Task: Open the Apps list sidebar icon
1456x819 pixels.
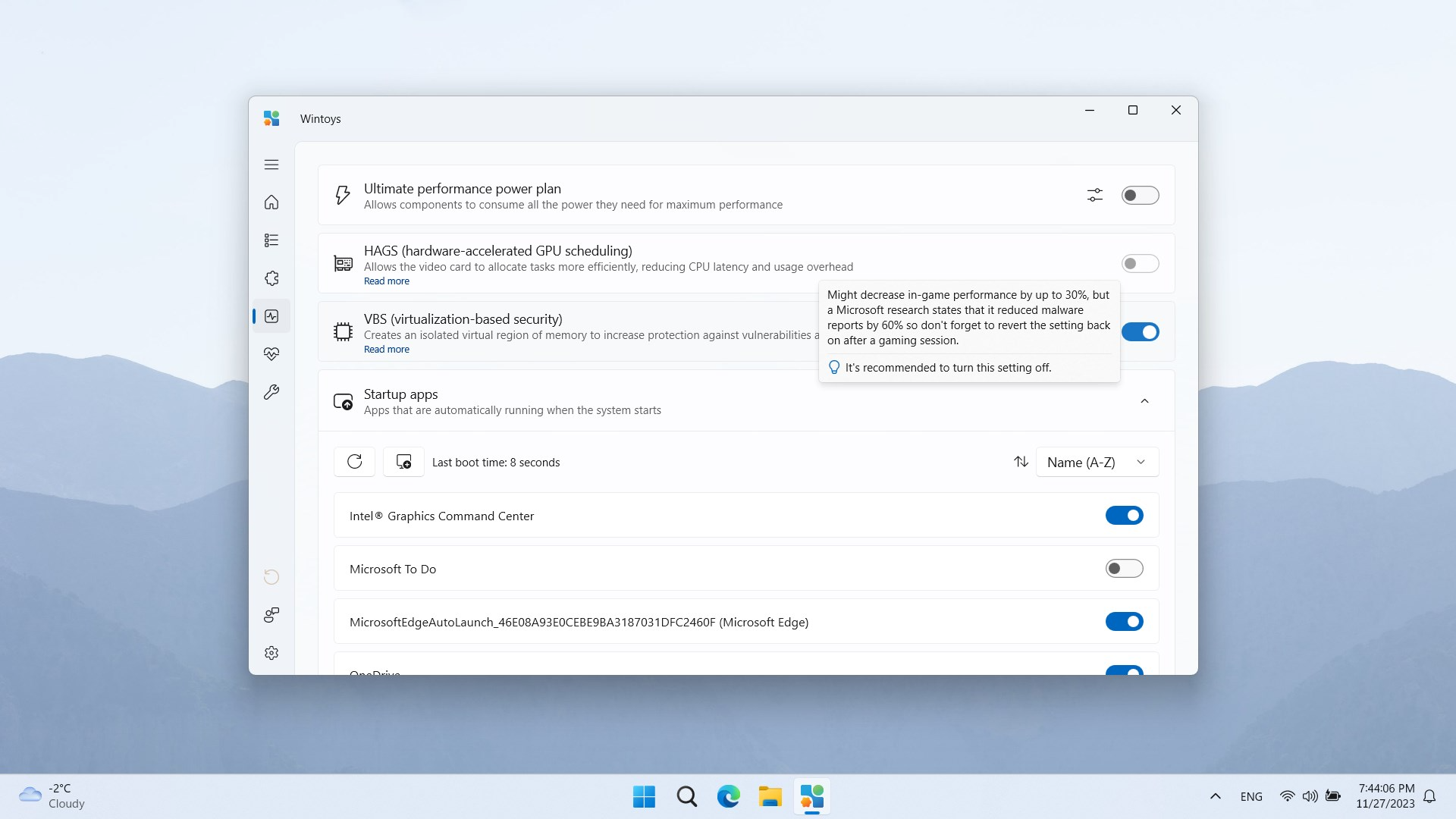Action: [x=271, y=240]
